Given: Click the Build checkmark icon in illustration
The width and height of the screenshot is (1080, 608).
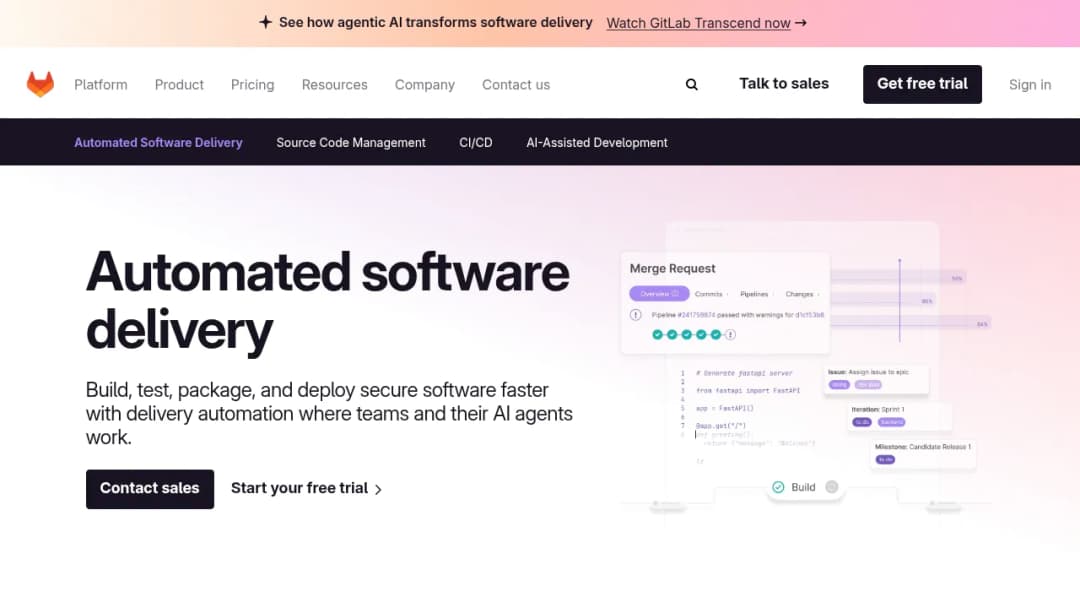Looking at the screenshot, I should (778, 487).
